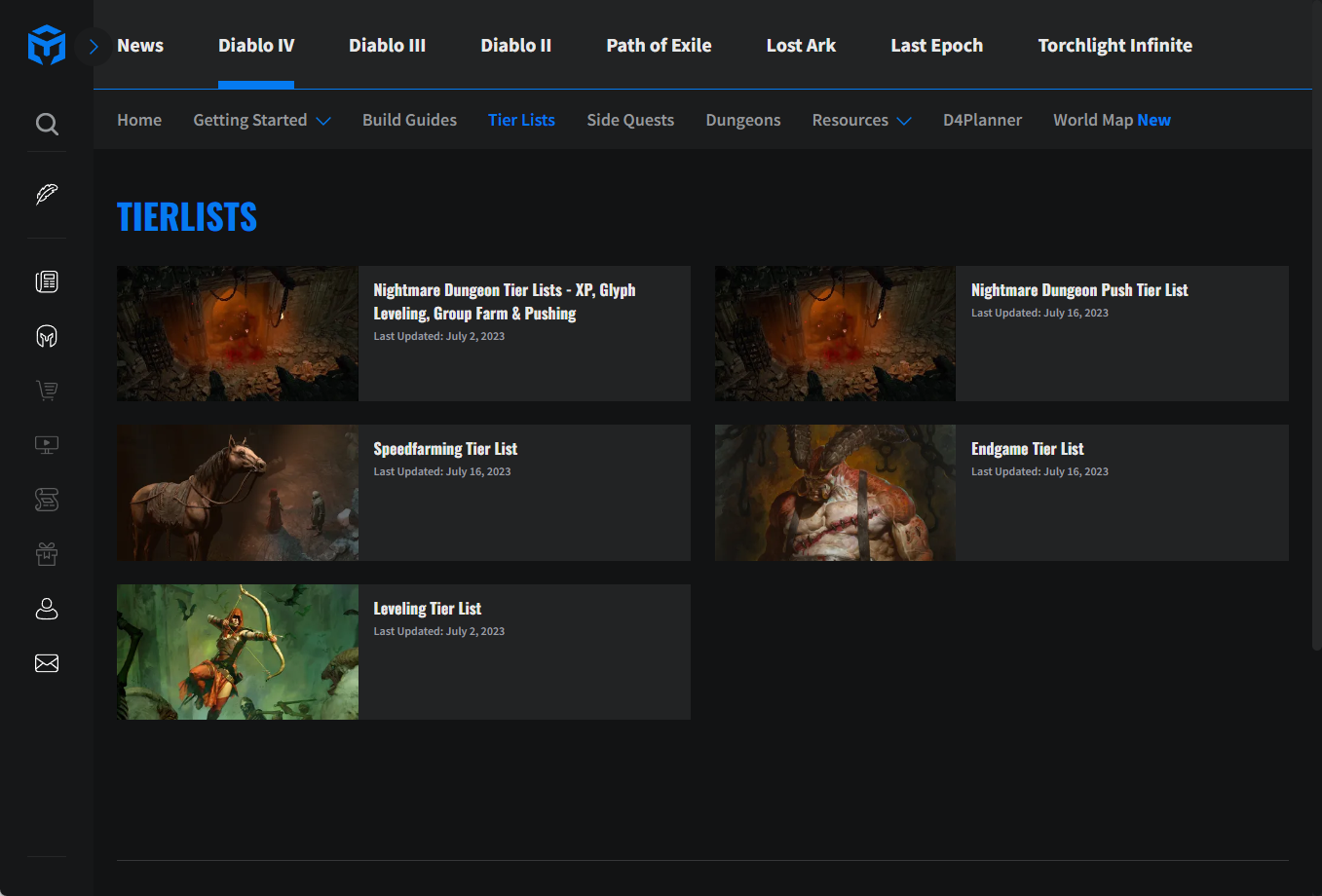The width and height of the screenshot is (1322, 896).
Task: Click the horse thumbnail for Speedfarming
Action: click(238, 493)
